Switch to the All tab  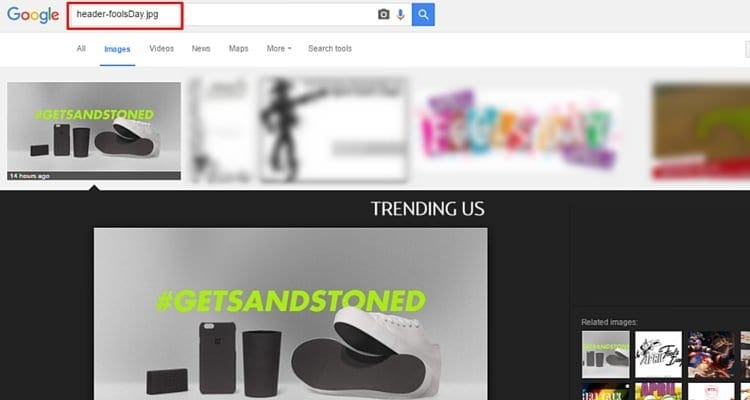click(81, 48)
